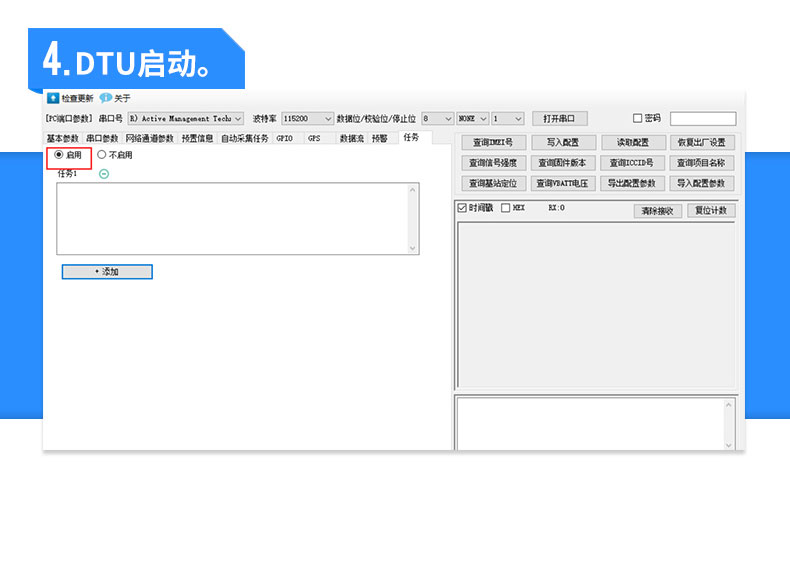
Task: Expand the parity dropdown showing NONE
Action: tap(472, 118)
